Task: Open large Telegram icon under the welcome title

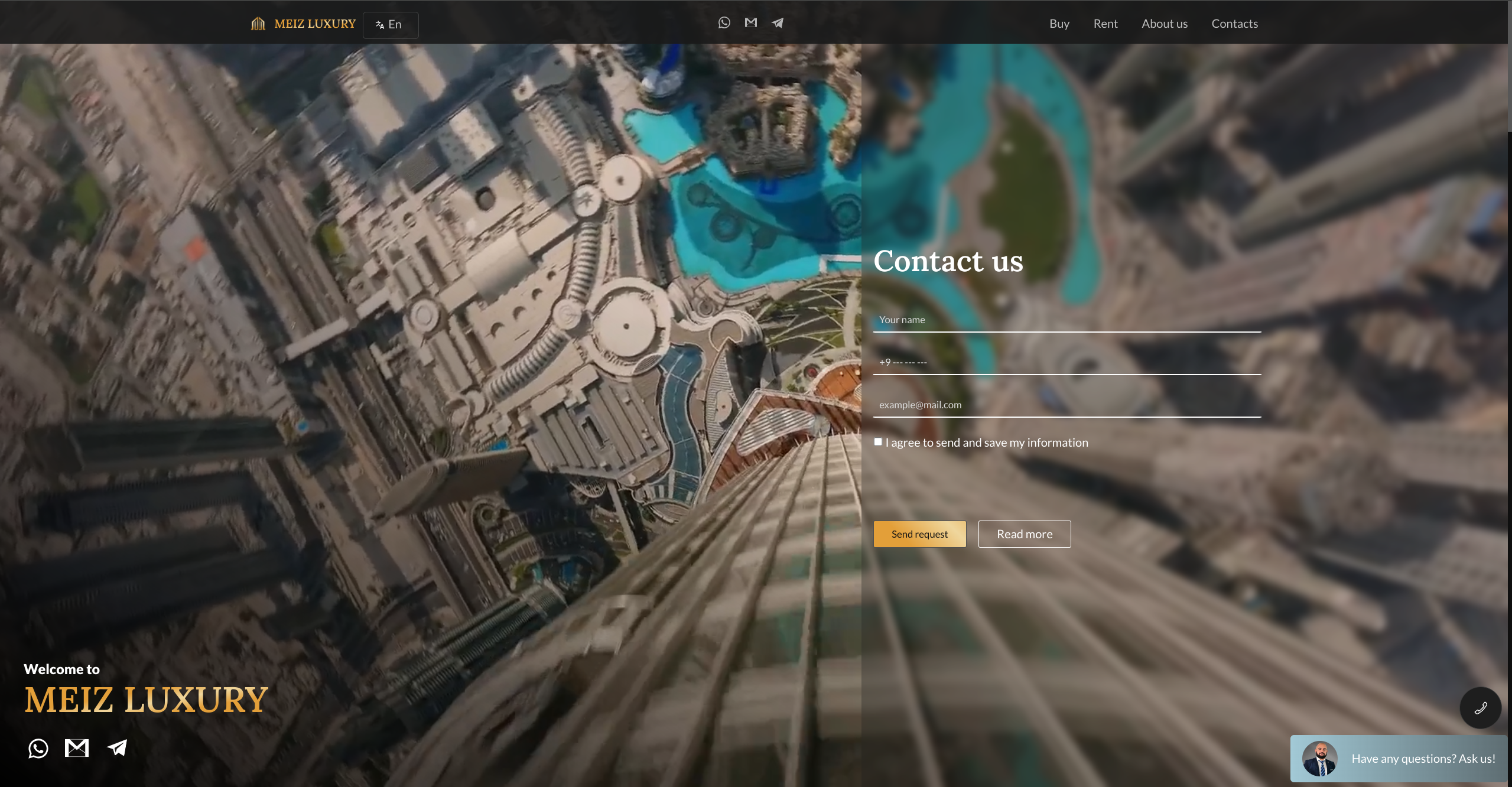Action: point(117,748)
